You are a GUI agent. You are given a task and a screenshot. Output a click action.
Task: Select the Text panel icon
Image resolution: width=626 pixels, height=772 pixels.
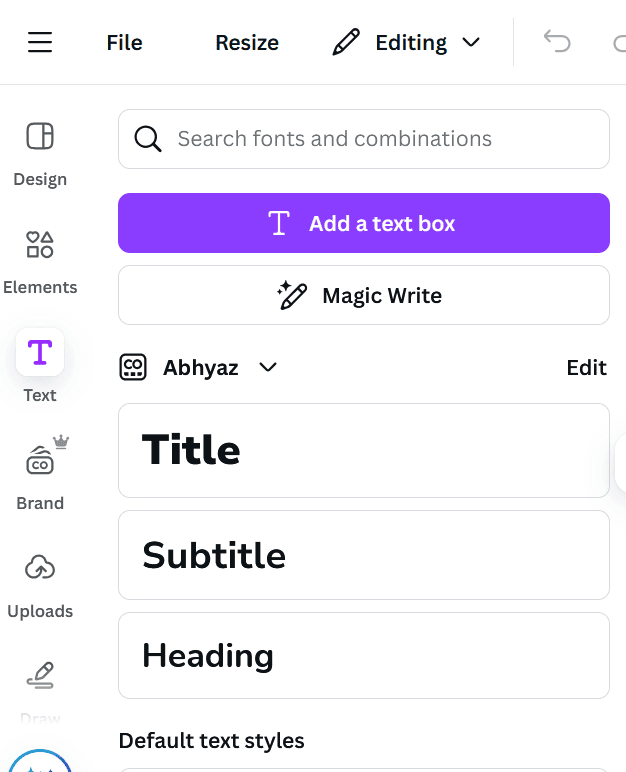[40, 352]
